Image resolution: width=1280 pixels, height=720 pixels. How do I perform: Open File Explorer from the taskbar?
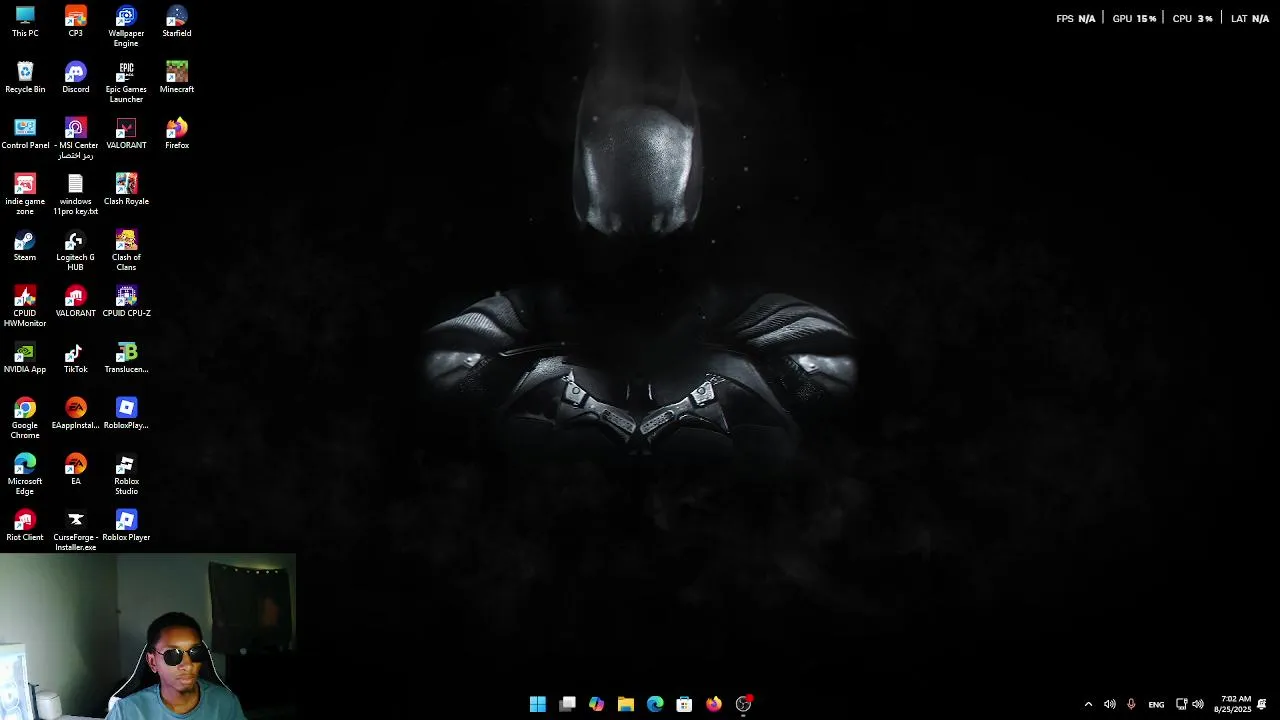click(x=626, y=704)
